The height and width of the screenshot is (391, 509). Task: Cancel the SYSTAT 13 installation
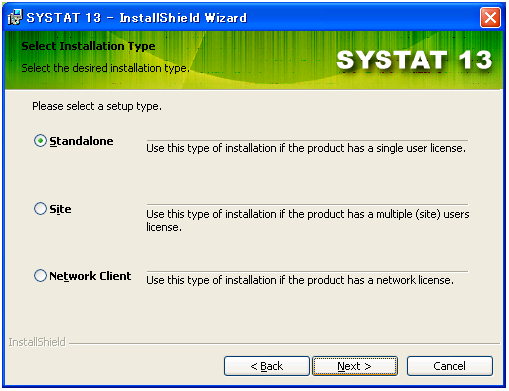(449, 366)
